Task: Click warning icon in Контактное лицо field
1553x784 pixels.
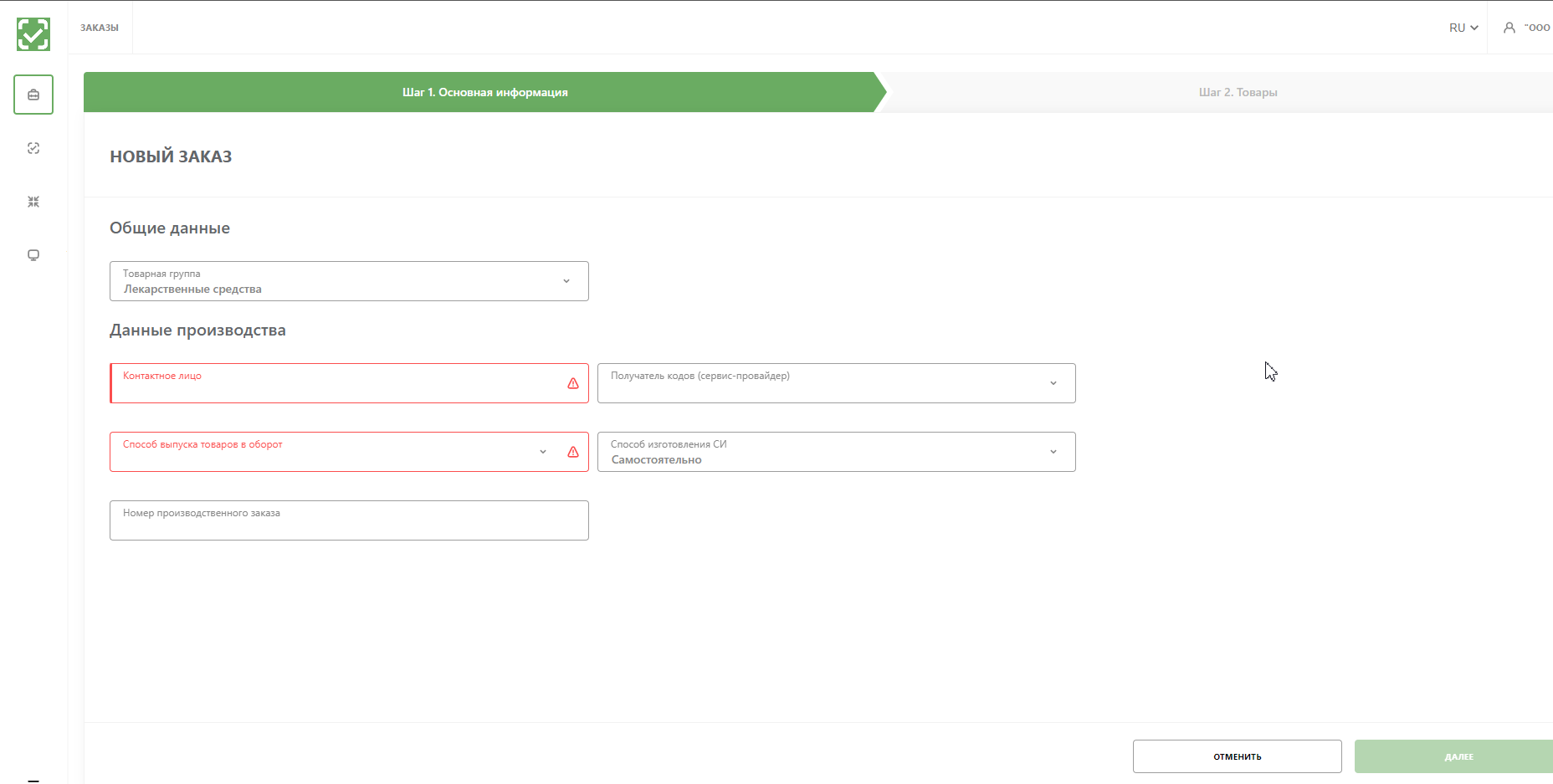Action: [x=573, y=383]
